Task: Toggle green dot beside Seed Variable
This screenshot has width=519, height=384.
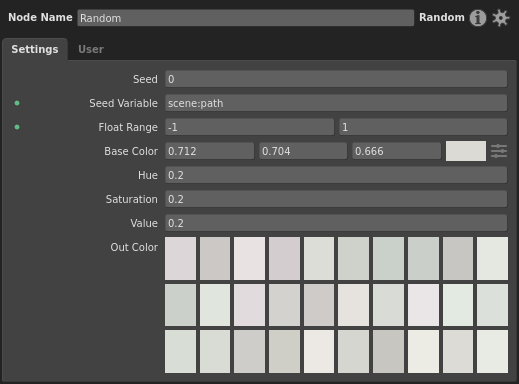Action: pyautogui.click(x=17, y=103)
